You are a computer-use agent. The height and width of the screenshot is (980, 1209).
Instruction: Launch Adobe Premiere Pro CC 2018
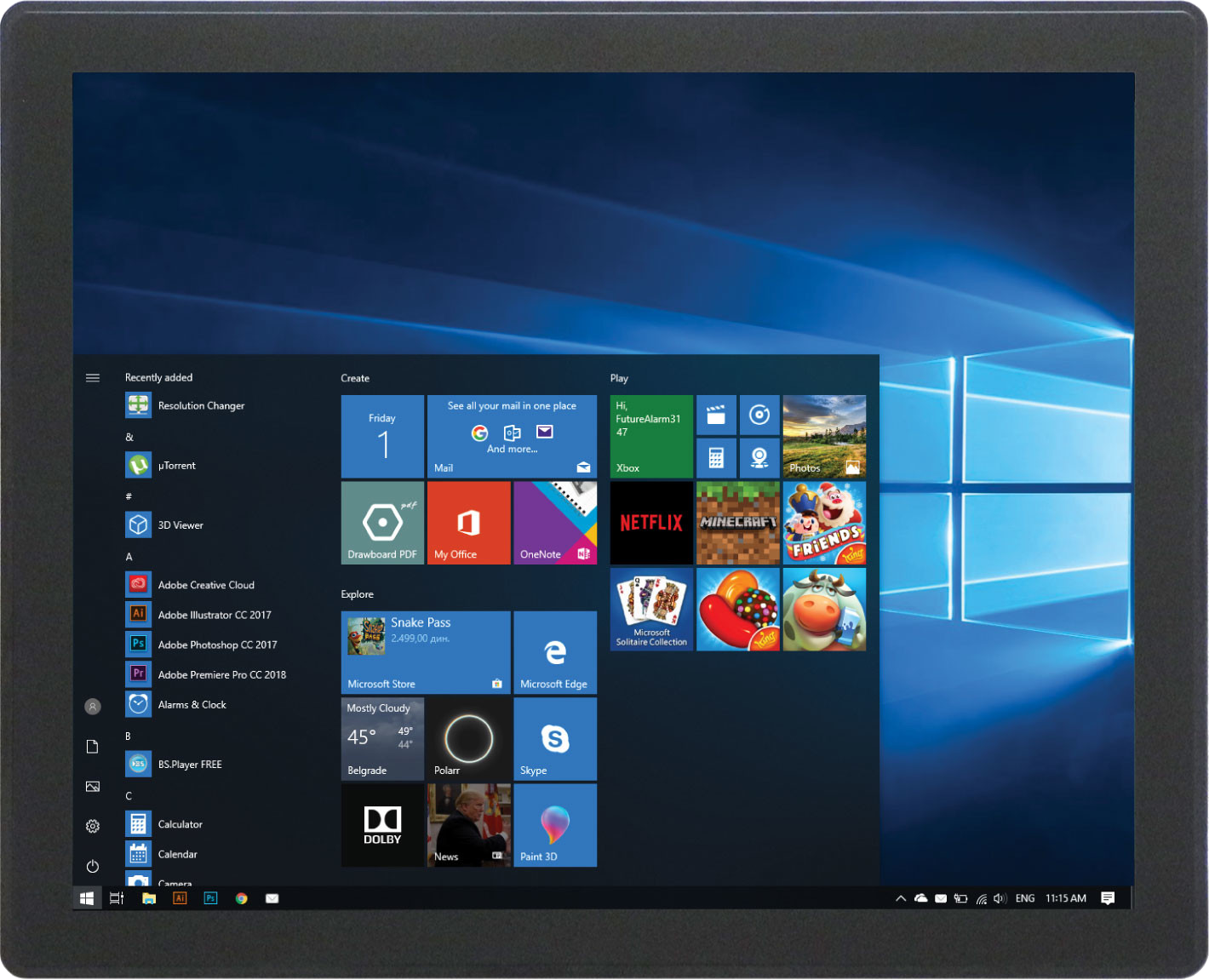tap(206, 674)
